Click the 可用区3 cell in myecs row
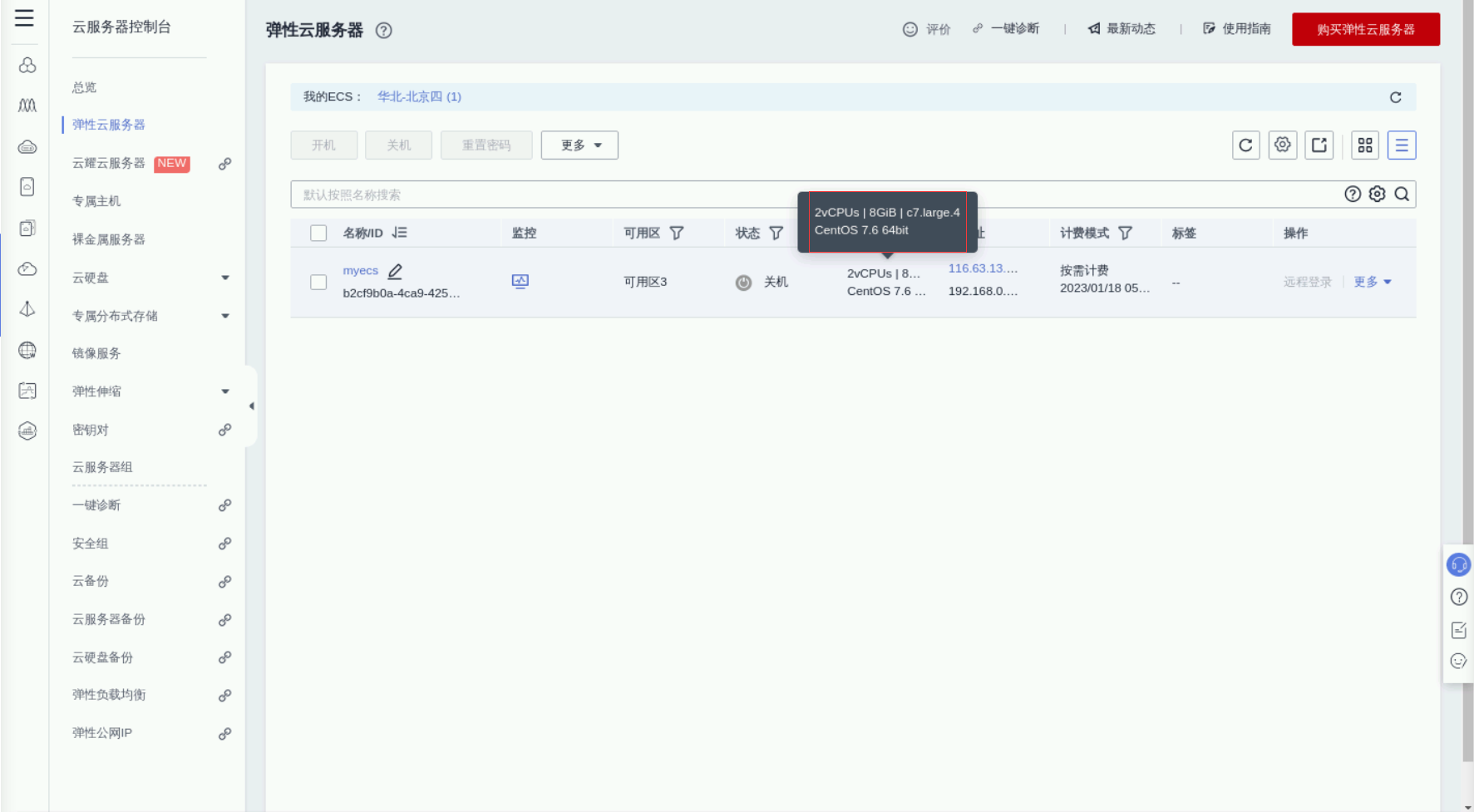This screenshot has height=812, width=1474. pyautogui.click(x=645, y=283)
